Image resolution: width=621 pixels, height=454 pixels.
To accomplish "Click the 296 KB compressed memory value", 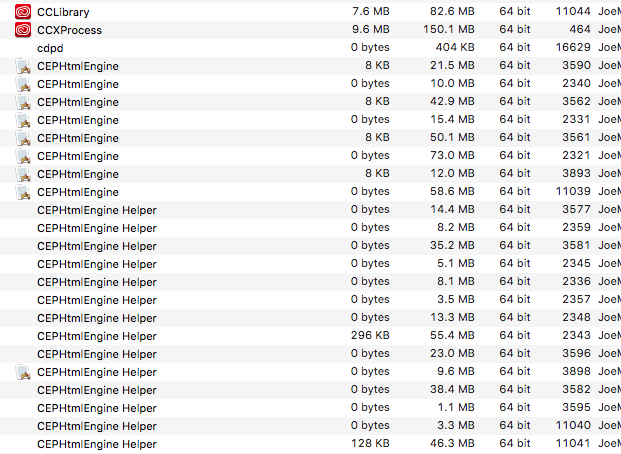I will (x=370, y=336).
